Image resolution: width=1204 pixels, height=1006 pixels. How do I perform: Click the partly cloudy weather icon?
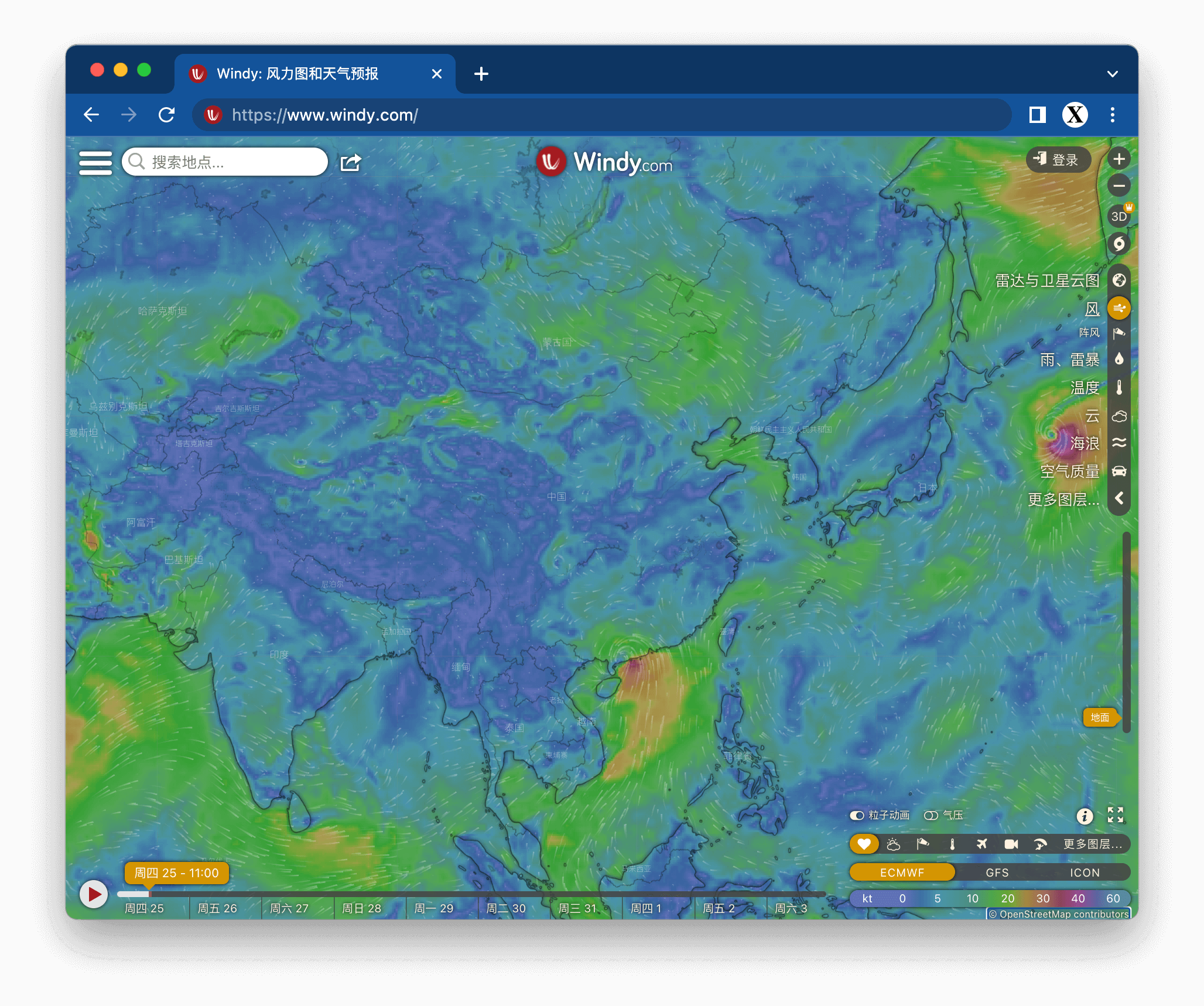tap(894, 844)
